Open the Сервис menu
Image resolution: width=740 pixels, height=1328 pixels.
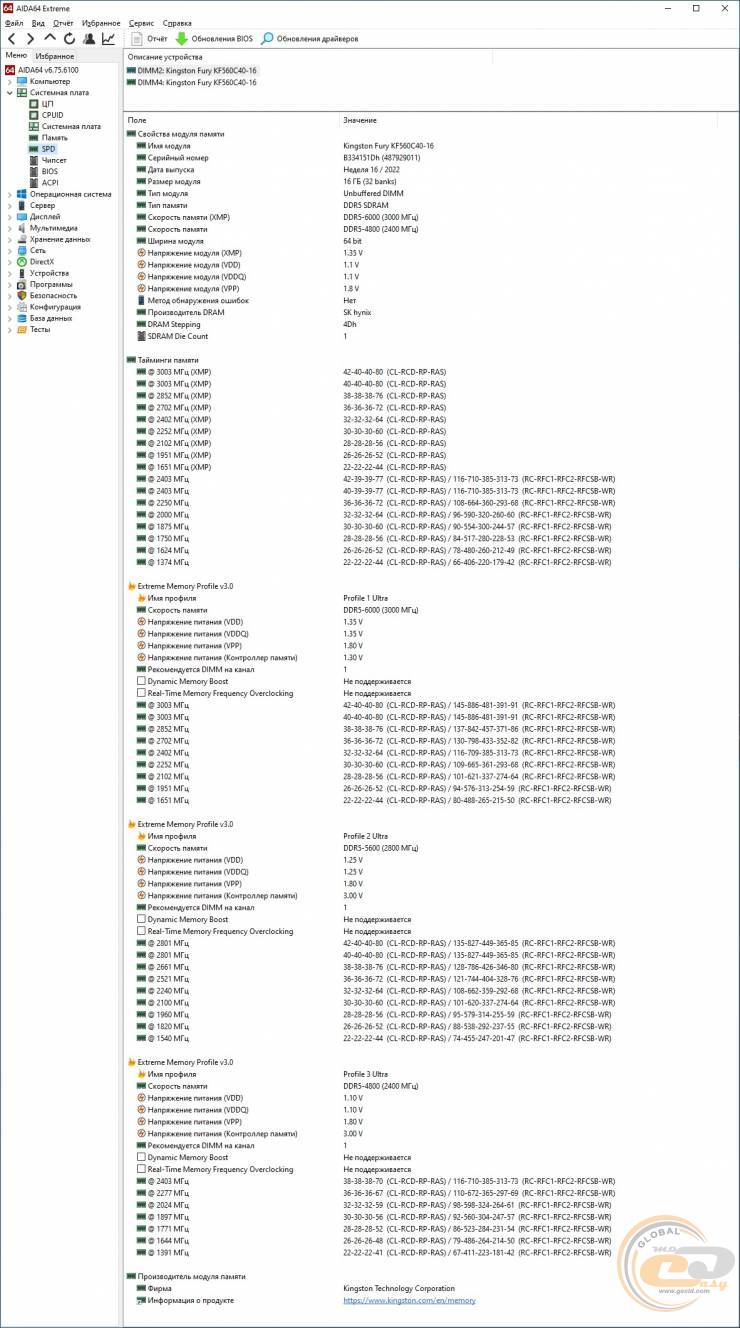(142, 22)
